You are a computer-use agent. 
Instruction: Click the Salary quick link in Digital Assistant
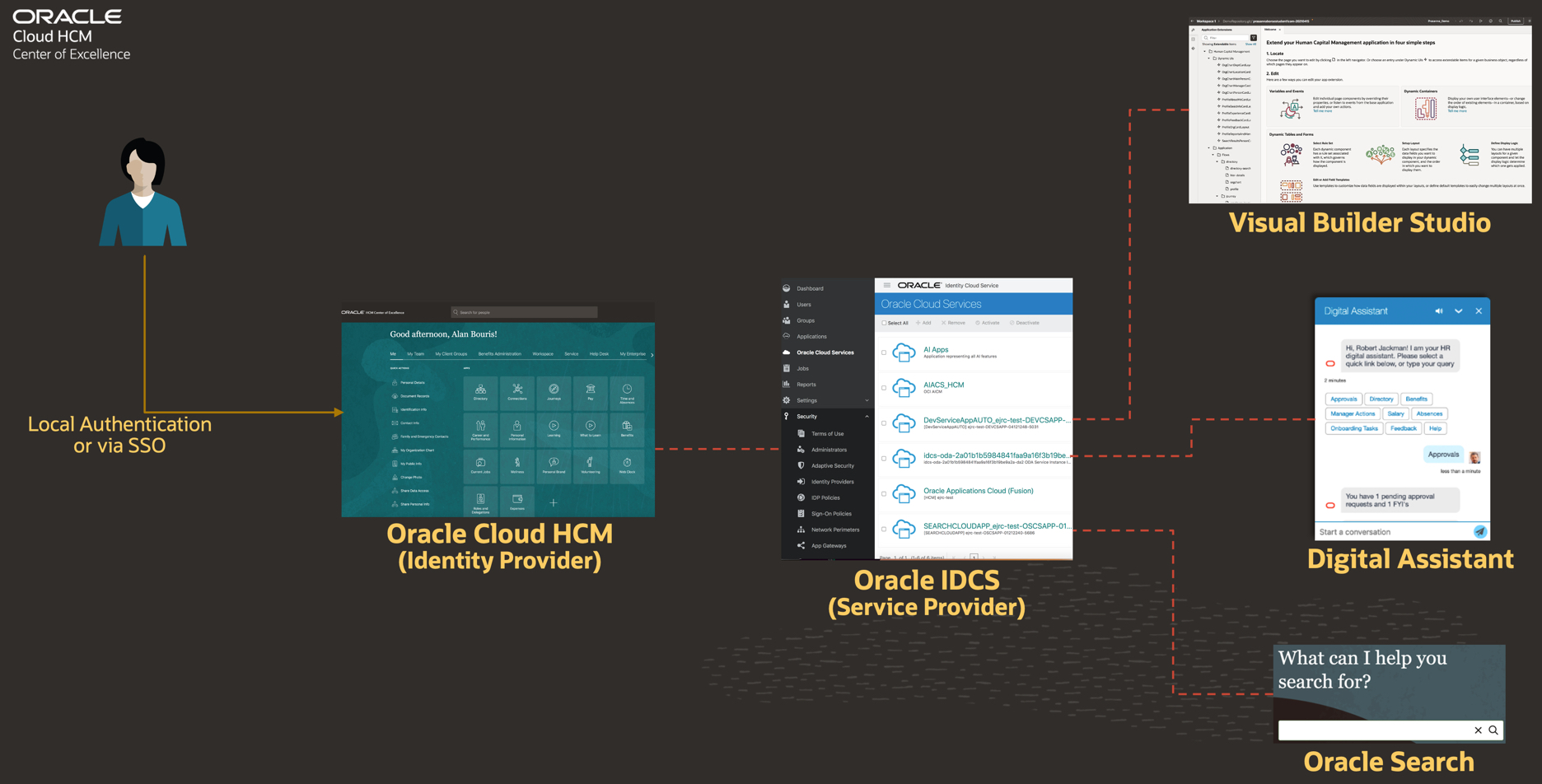point(1395,414)
